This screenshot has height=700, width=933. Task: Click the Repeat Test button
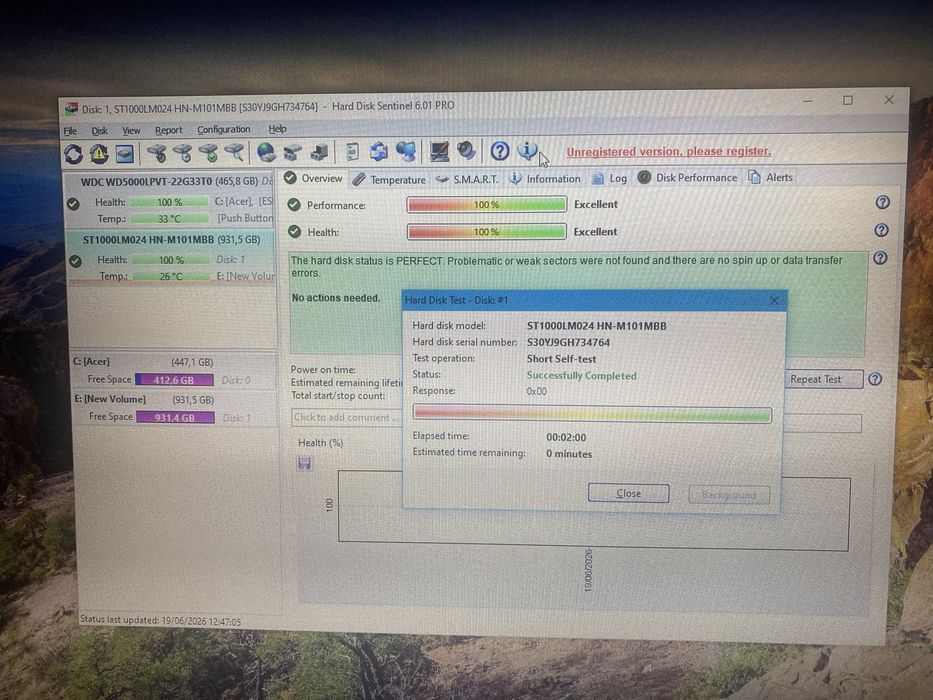[x=824, y=379]
